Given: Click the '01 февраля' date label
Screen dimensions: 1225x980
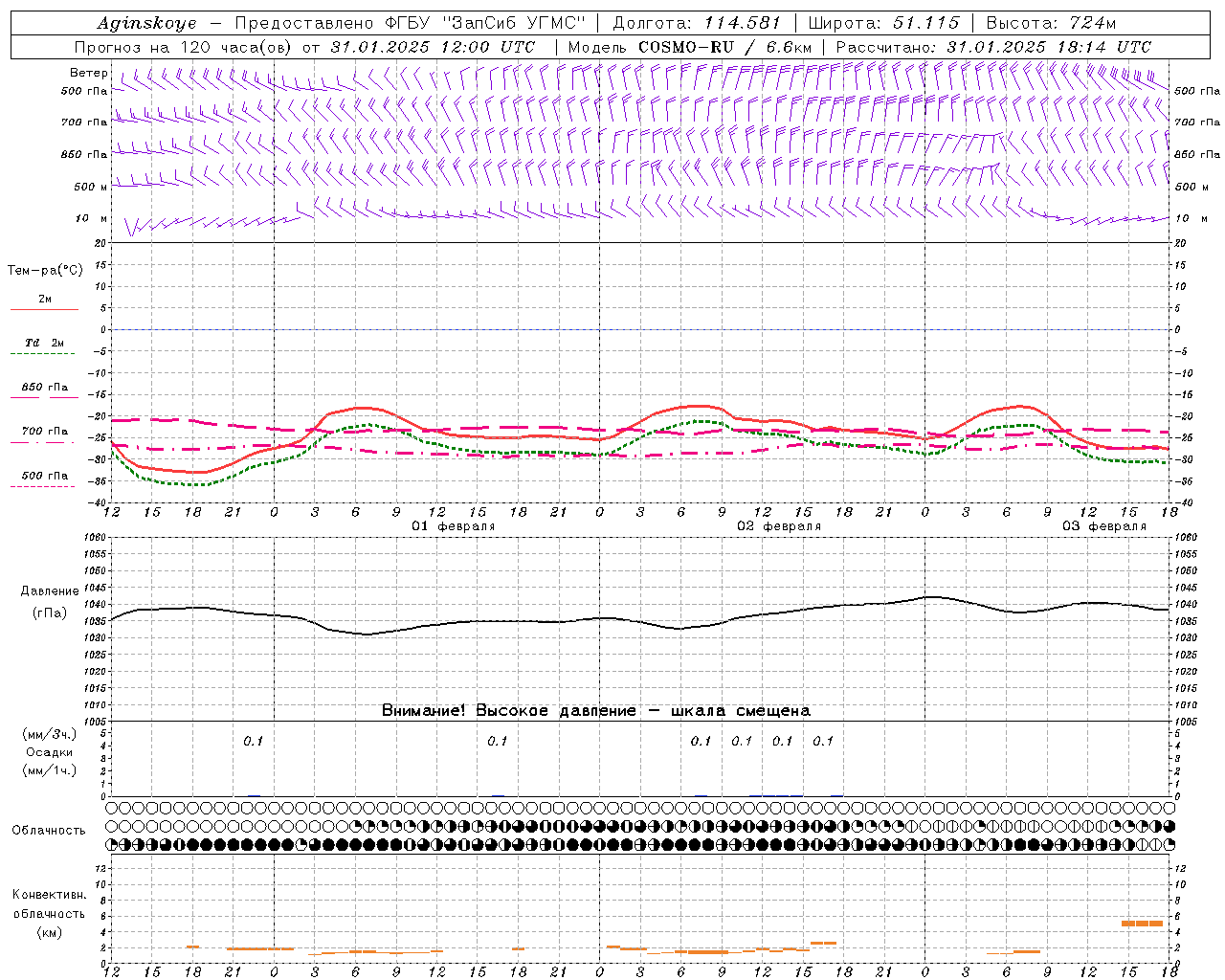Looking at the screenshot, I should 454,526.
